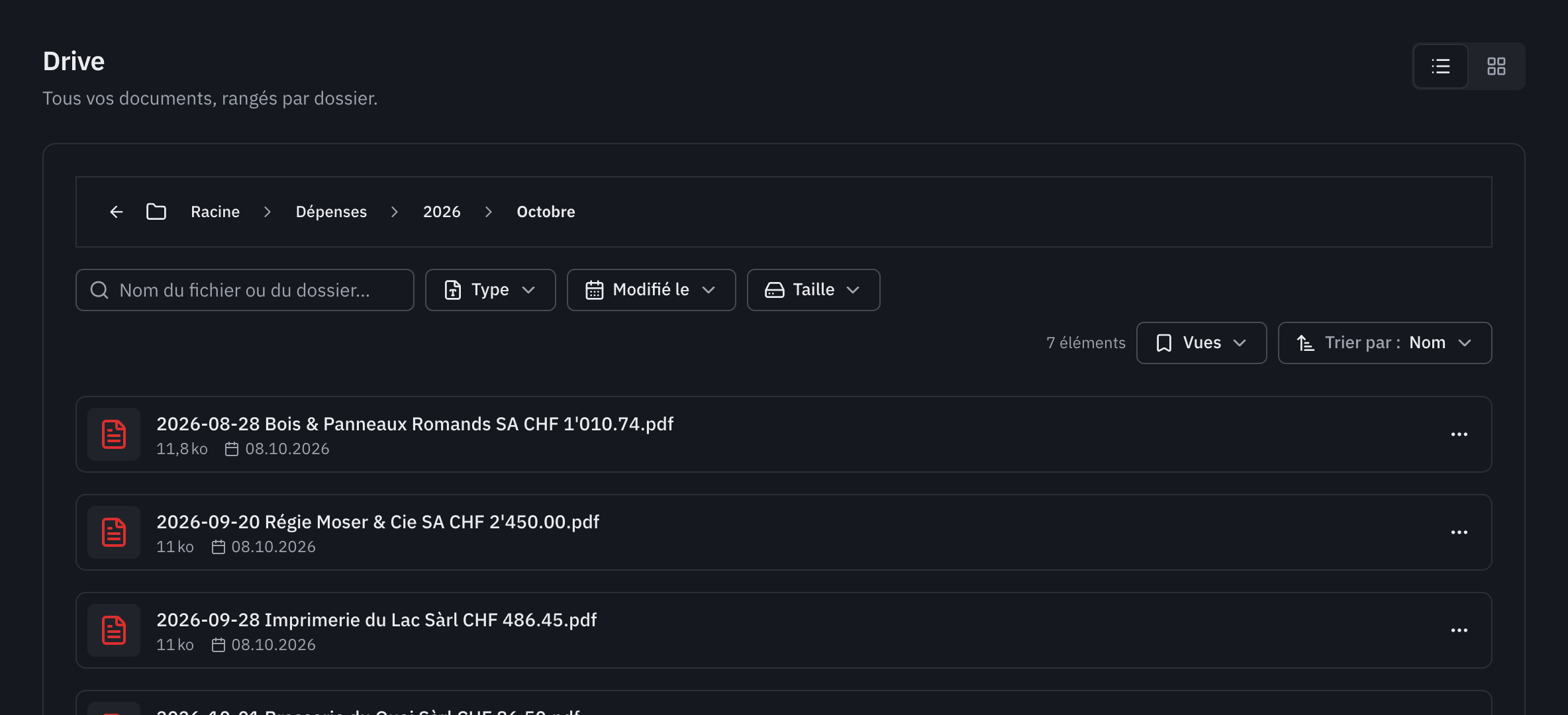
Task: Click the bookmark icon in Vues
Action: [x=1164, y=343]
